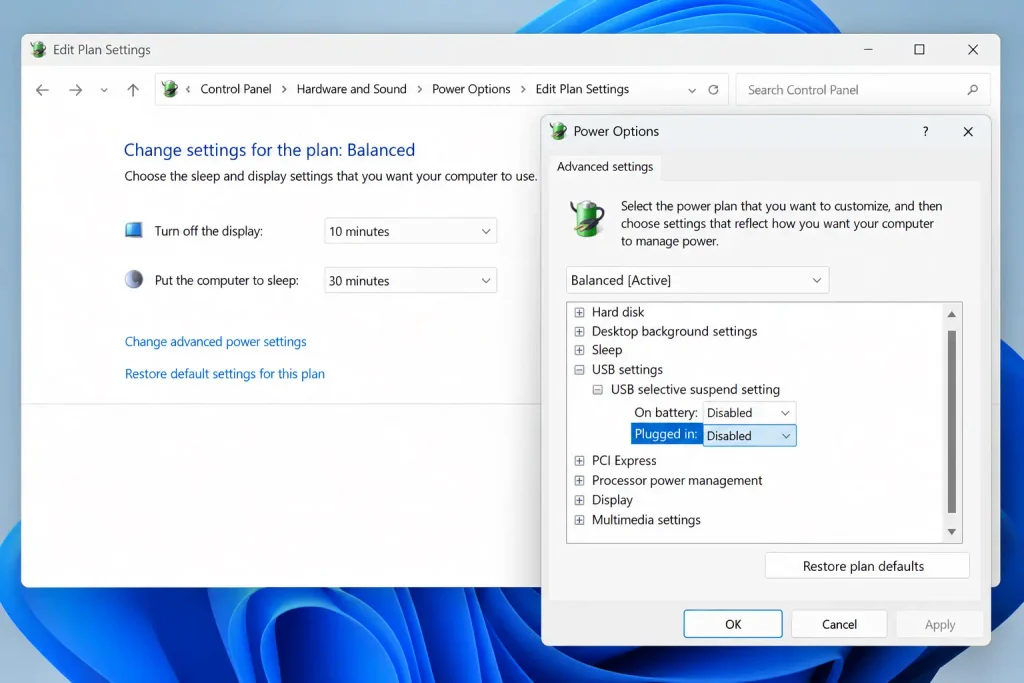The width and height of the screenshot is (1024, 683).
Task: Click the settings tree scrollbar thumb
Action: tap(952, 422)
